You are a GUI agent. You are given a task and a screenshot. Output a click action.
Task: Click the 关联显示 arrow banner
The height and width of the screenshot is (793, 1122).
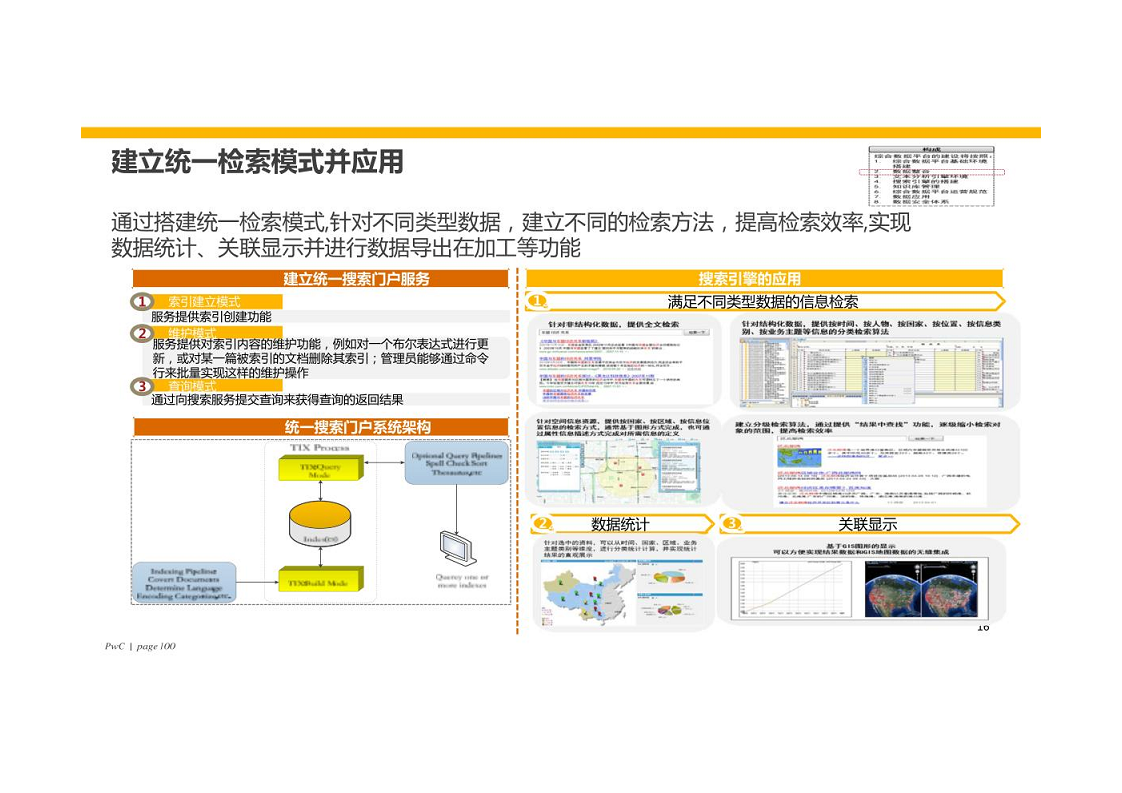click(x=869, y=524)
